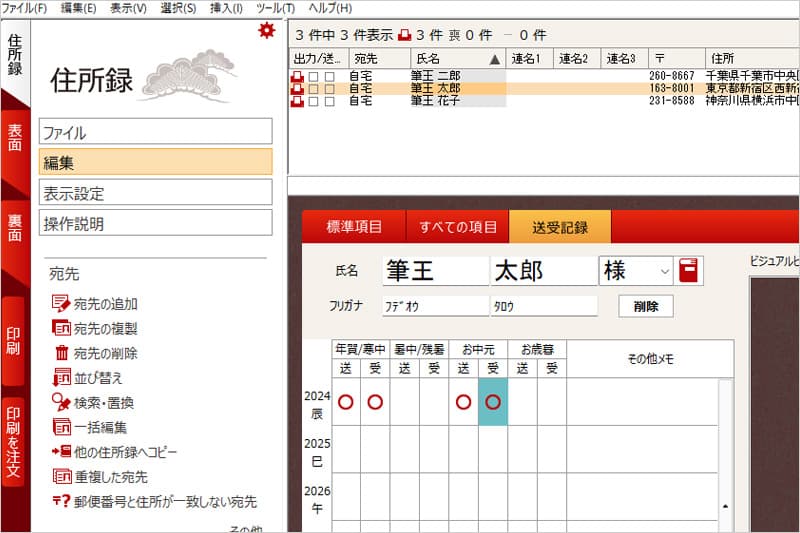Click the 他の住所録へコピー link

click(x=126, y=452)
